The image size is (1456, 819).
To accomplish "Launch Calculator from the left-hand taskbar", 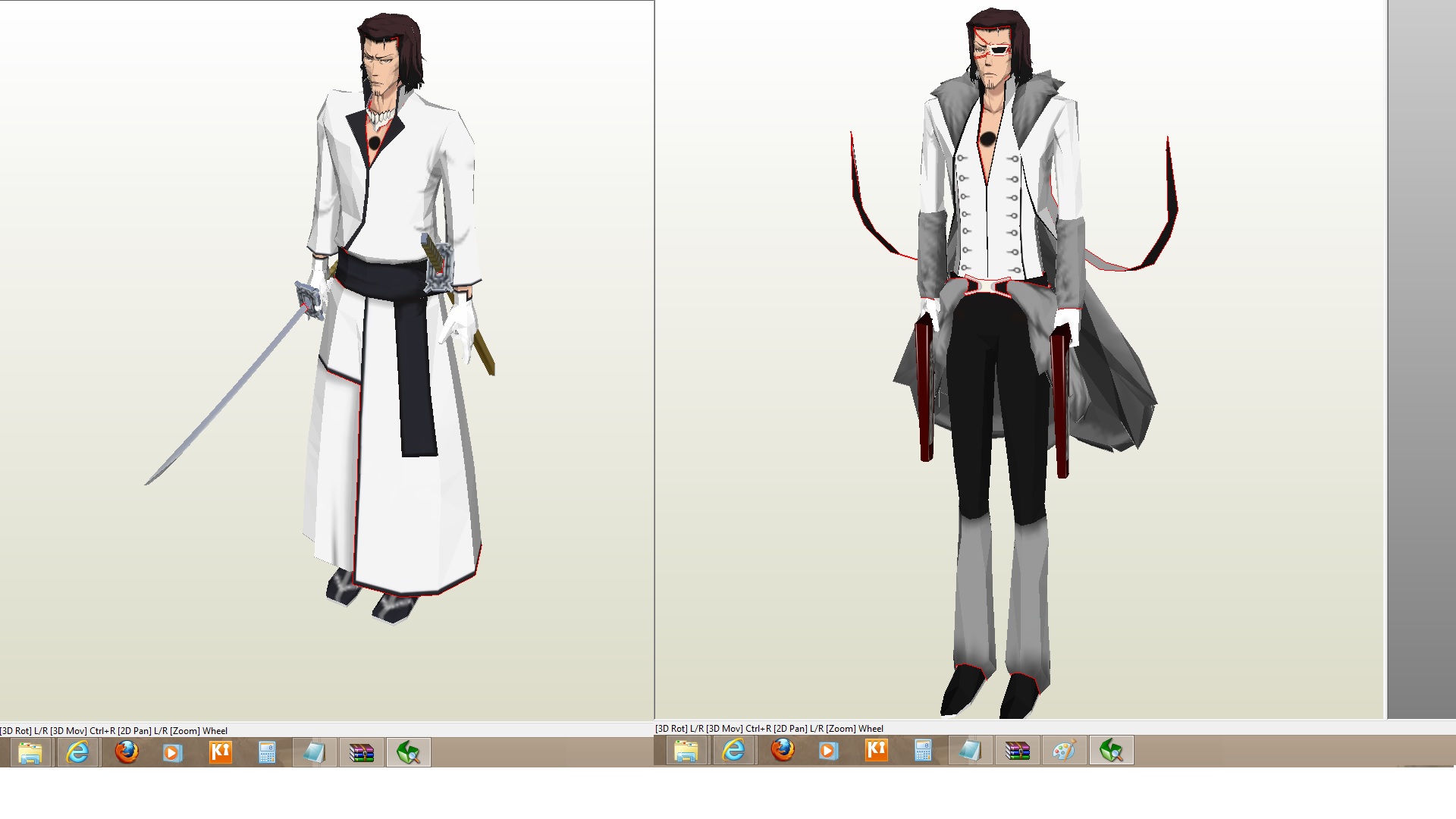I will pyautogui.click(x=267, y=753).
